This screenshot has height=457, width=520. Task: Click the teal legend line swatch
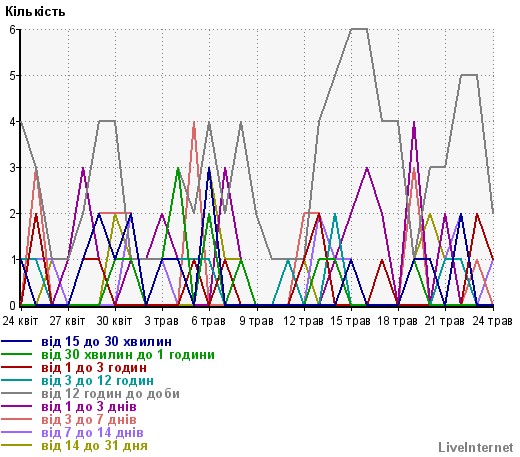pyautogui.click(x=16, y=380)
